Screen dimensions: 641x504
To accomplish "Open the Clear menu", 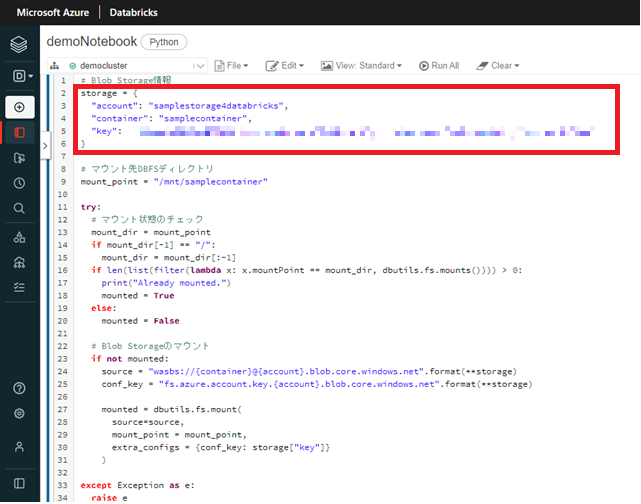I will coord(498,66).
